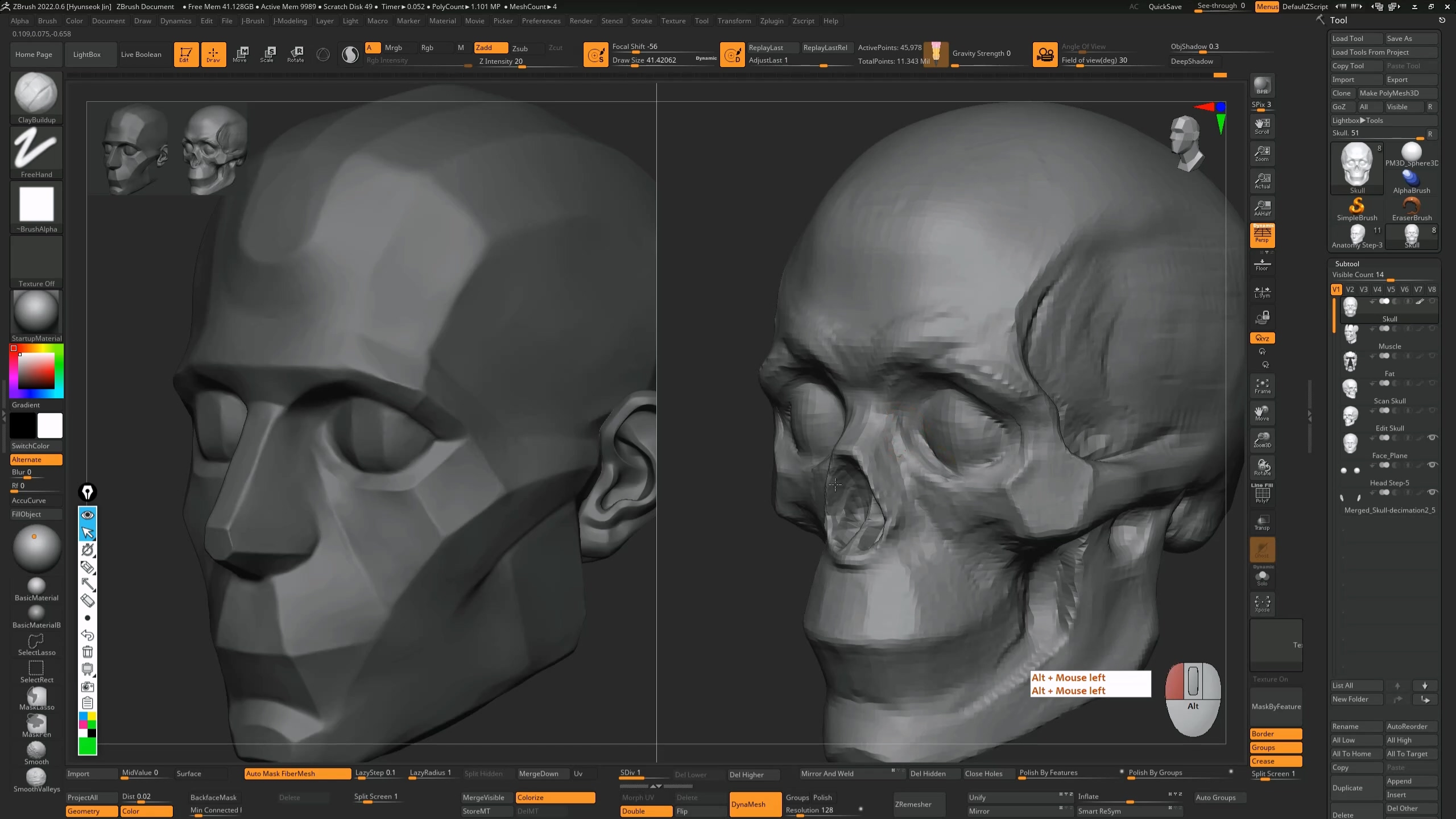Toggle Zadd mode off
The width and height of the screenshot is (1456, 819).
490,48
